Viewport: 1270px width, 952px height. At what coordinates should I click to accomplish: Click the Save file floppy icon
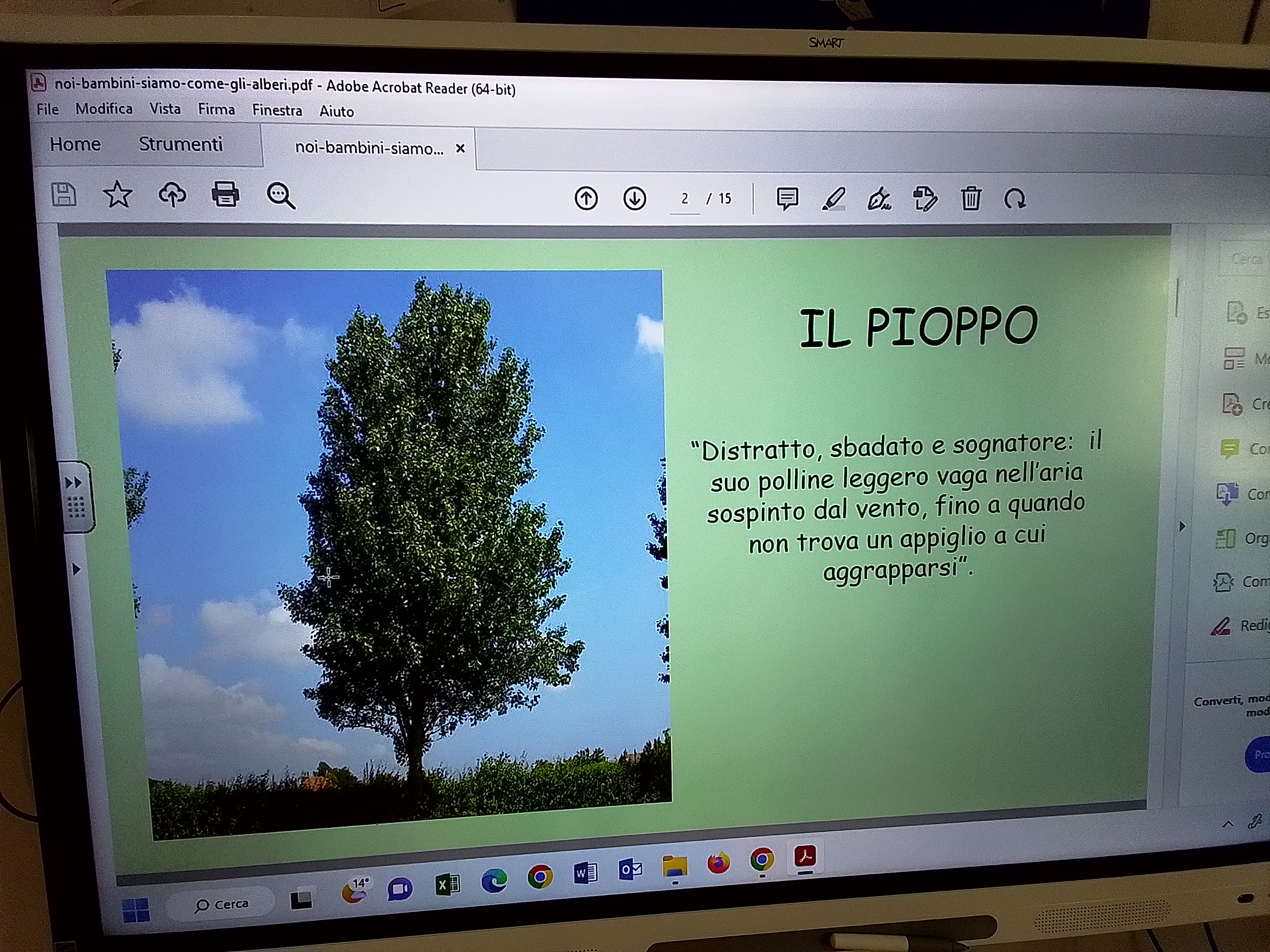click(x=63, y=194)
